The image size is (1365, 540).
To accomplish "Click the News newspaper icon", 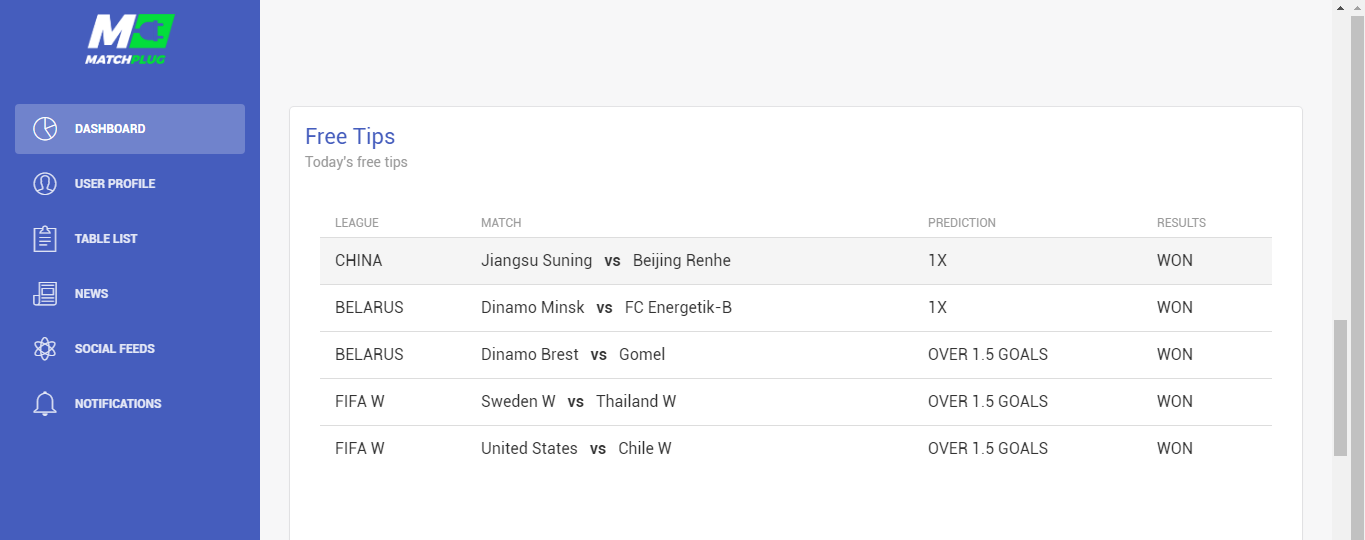I will point(45,294).
